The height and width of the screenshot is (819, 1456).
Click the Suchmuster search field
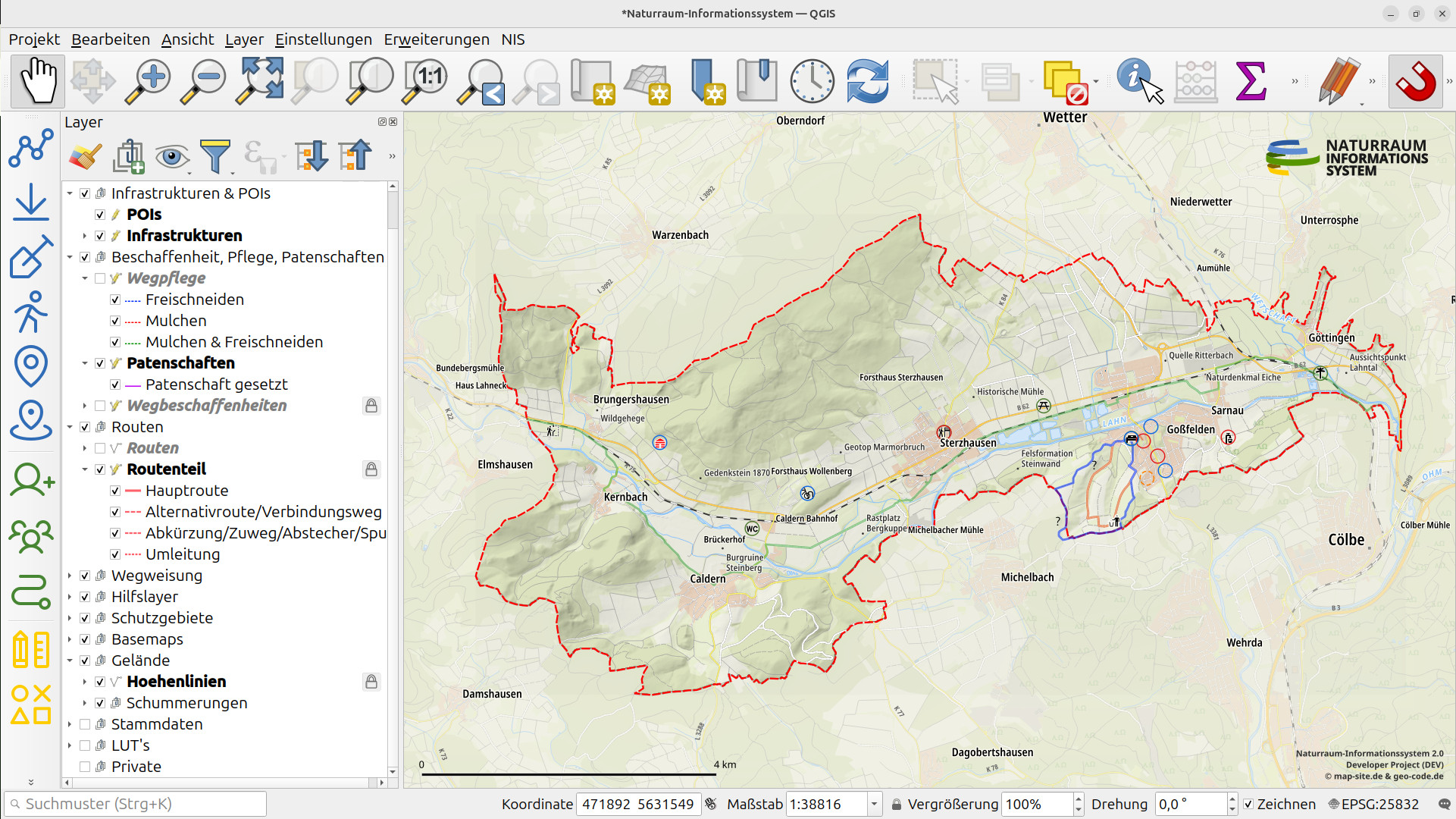[136, 804]
